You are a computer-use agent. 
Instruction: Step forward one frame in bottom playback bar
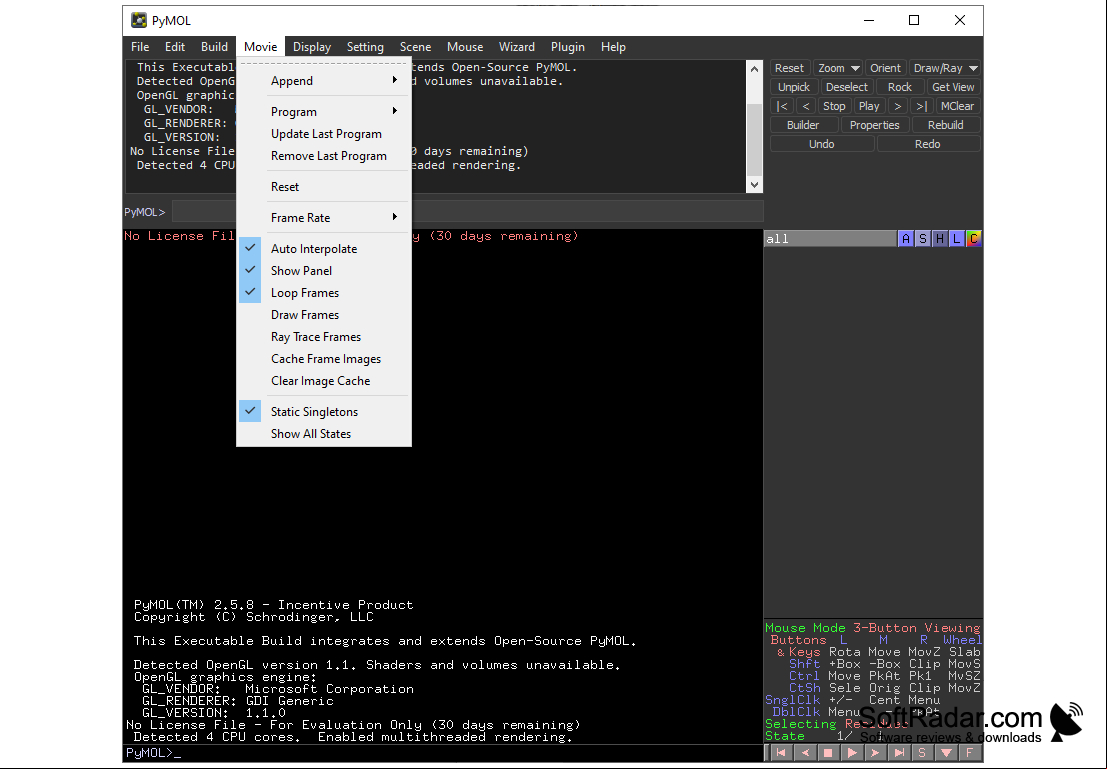pyautogui.click(x=875, y=753)
